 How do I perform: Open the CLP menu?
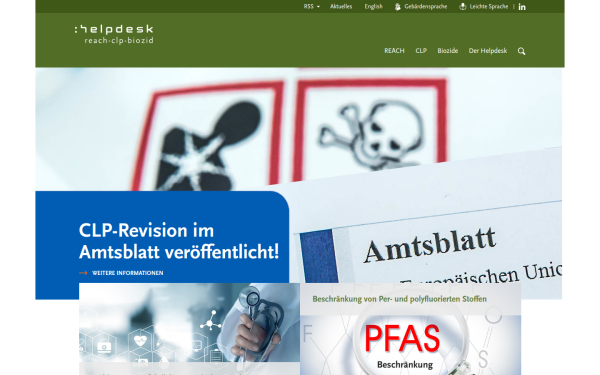tap(421, 51)
